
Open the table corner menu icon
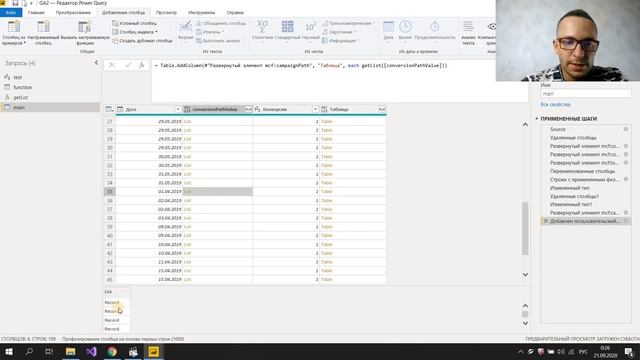point(109,109)
